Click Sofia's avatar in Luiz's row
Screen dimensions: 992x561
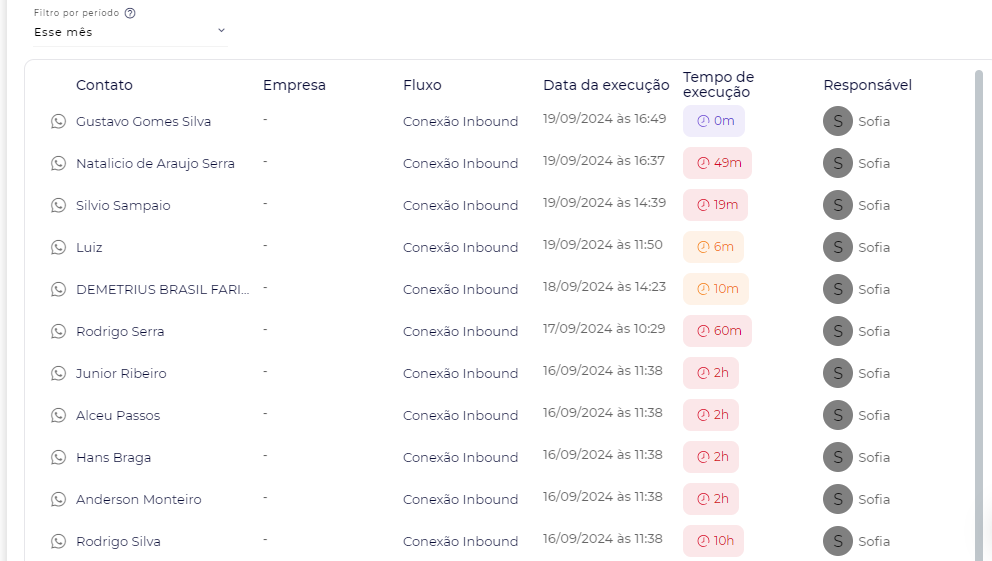click(837, 248)
